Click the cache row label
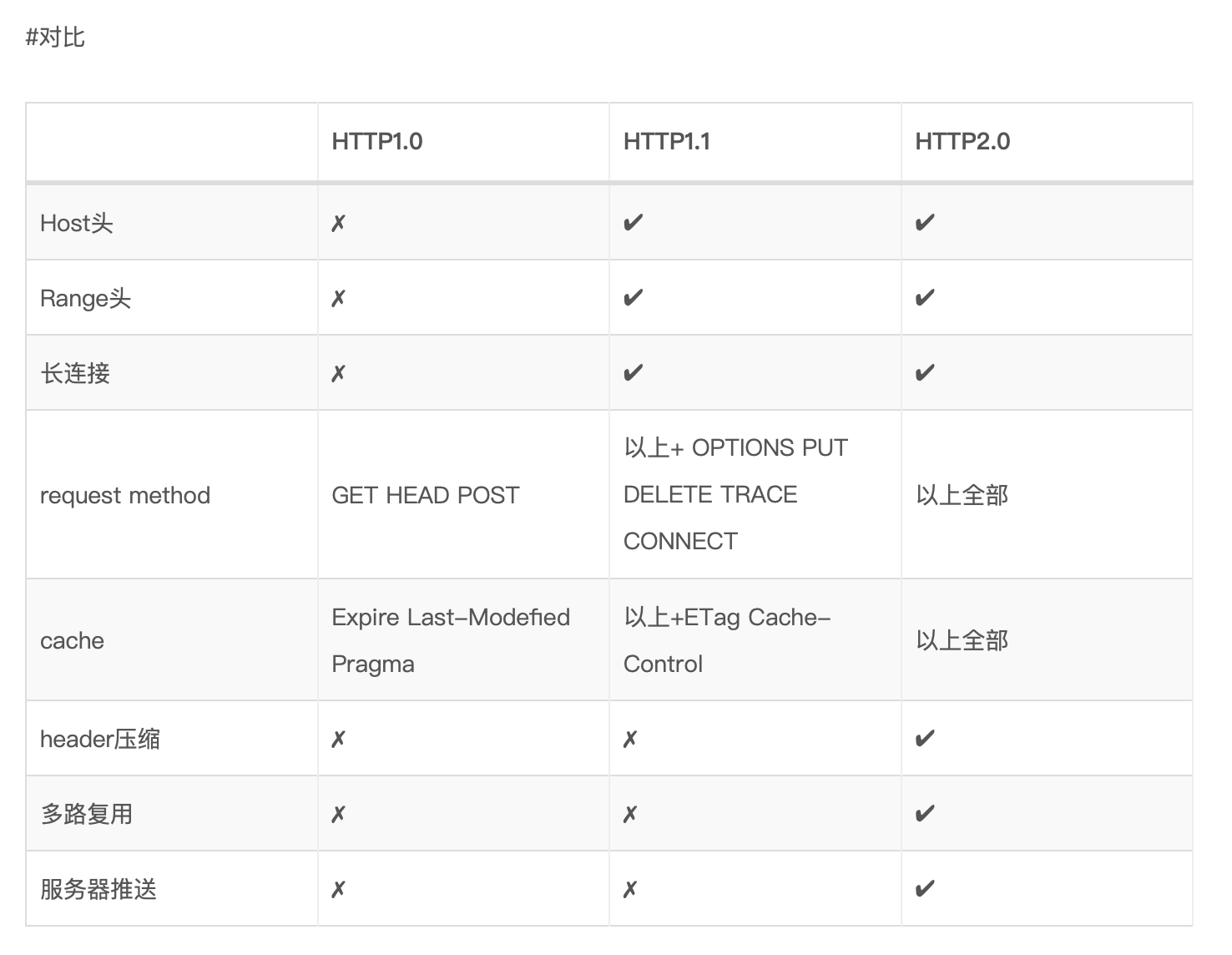 [72, 640]
